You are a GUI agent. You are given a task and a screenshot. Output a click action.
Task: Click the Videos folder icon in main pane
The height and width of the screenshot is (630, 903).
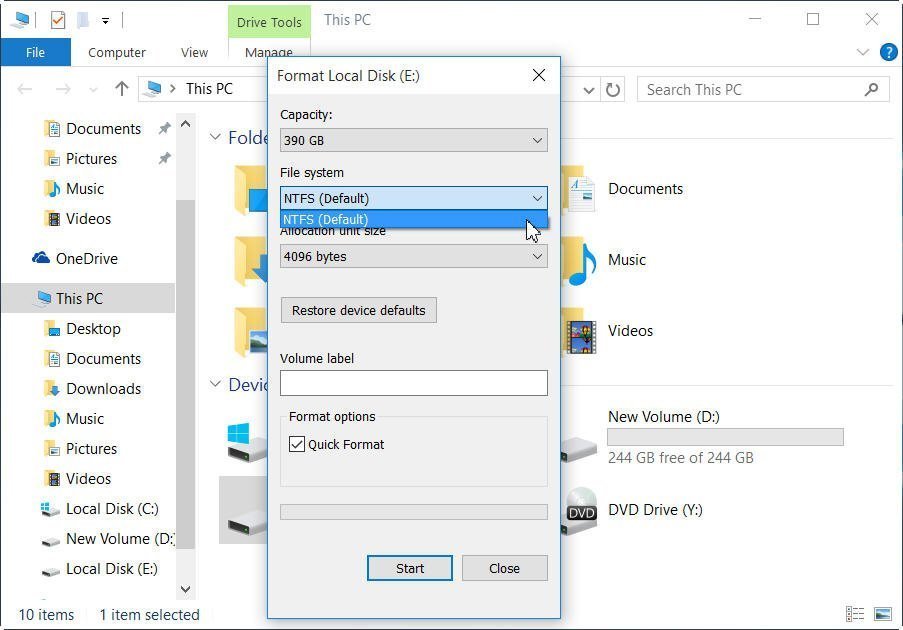pyautogui.click(x=581, y=331)
